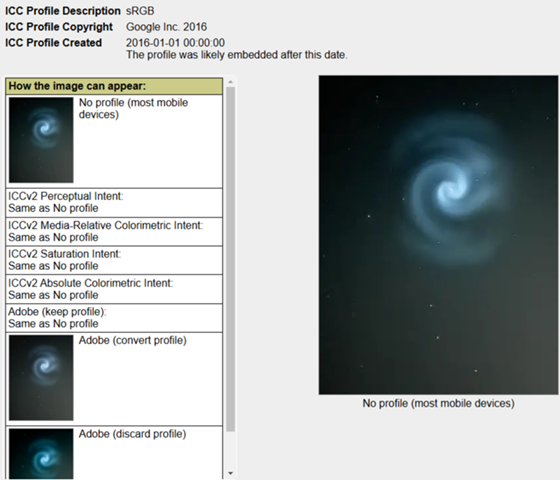The width and height of the screenshot is (560, 480).
Task: Select the ICCv2 Perceptual Intent row
Action: (114, 202)
